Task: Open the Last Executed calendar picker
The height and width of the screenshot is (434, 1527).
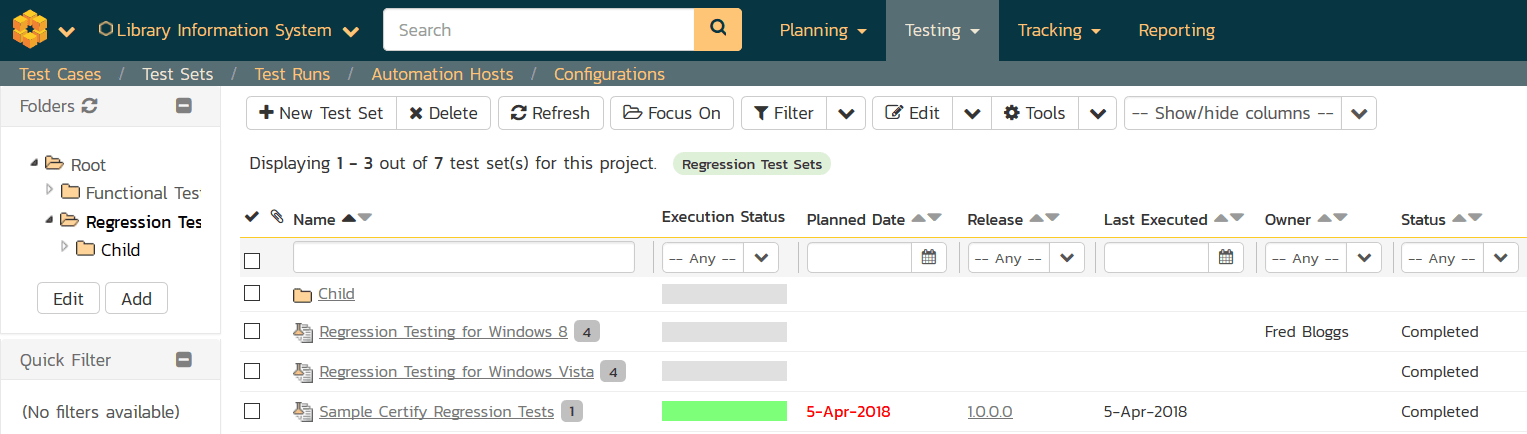Action: [x=1226, y=258]
